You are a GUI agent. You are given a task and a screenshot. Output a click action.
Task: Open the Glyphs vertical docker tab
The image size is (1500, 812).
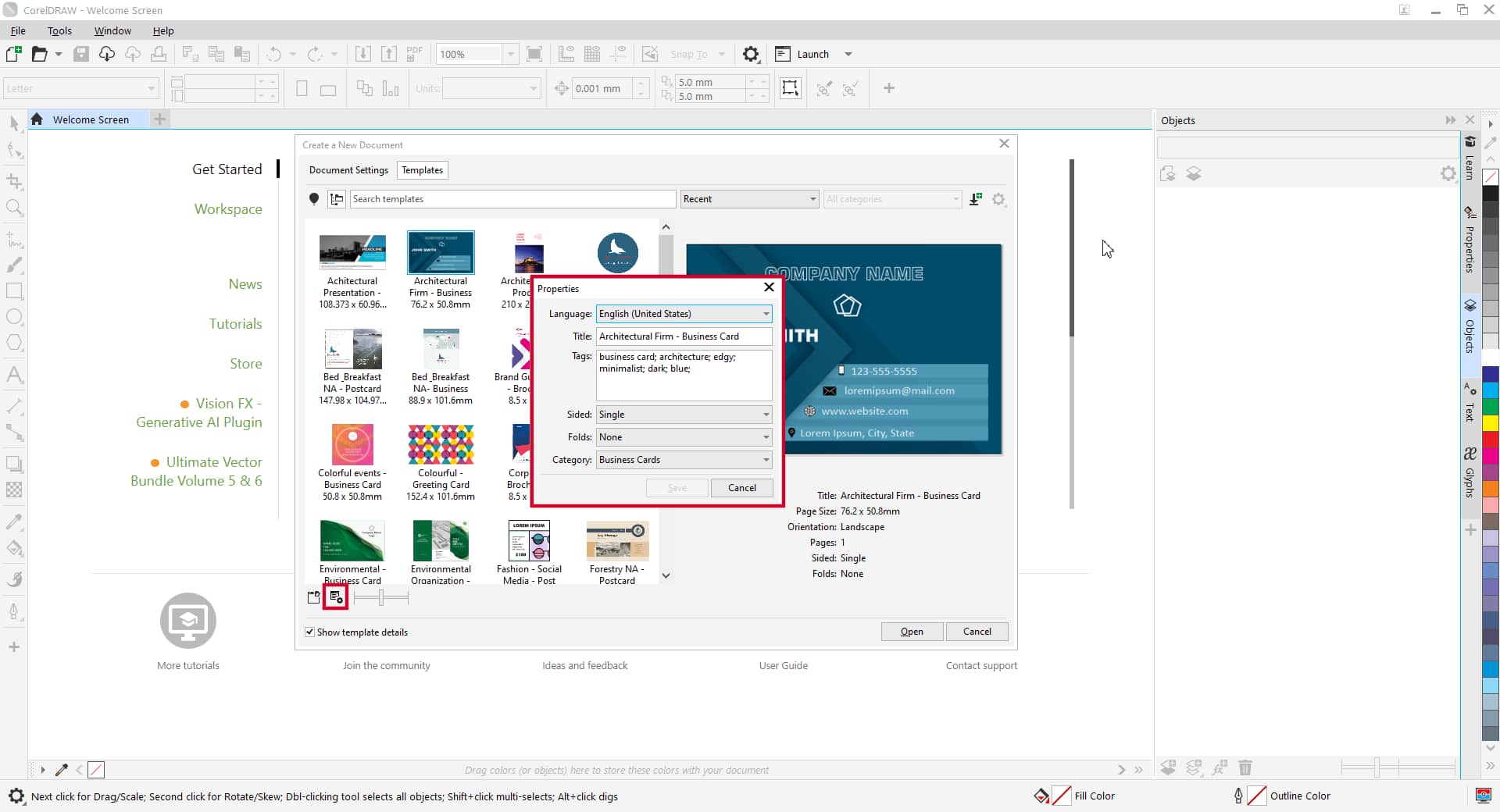(1470, 472)
